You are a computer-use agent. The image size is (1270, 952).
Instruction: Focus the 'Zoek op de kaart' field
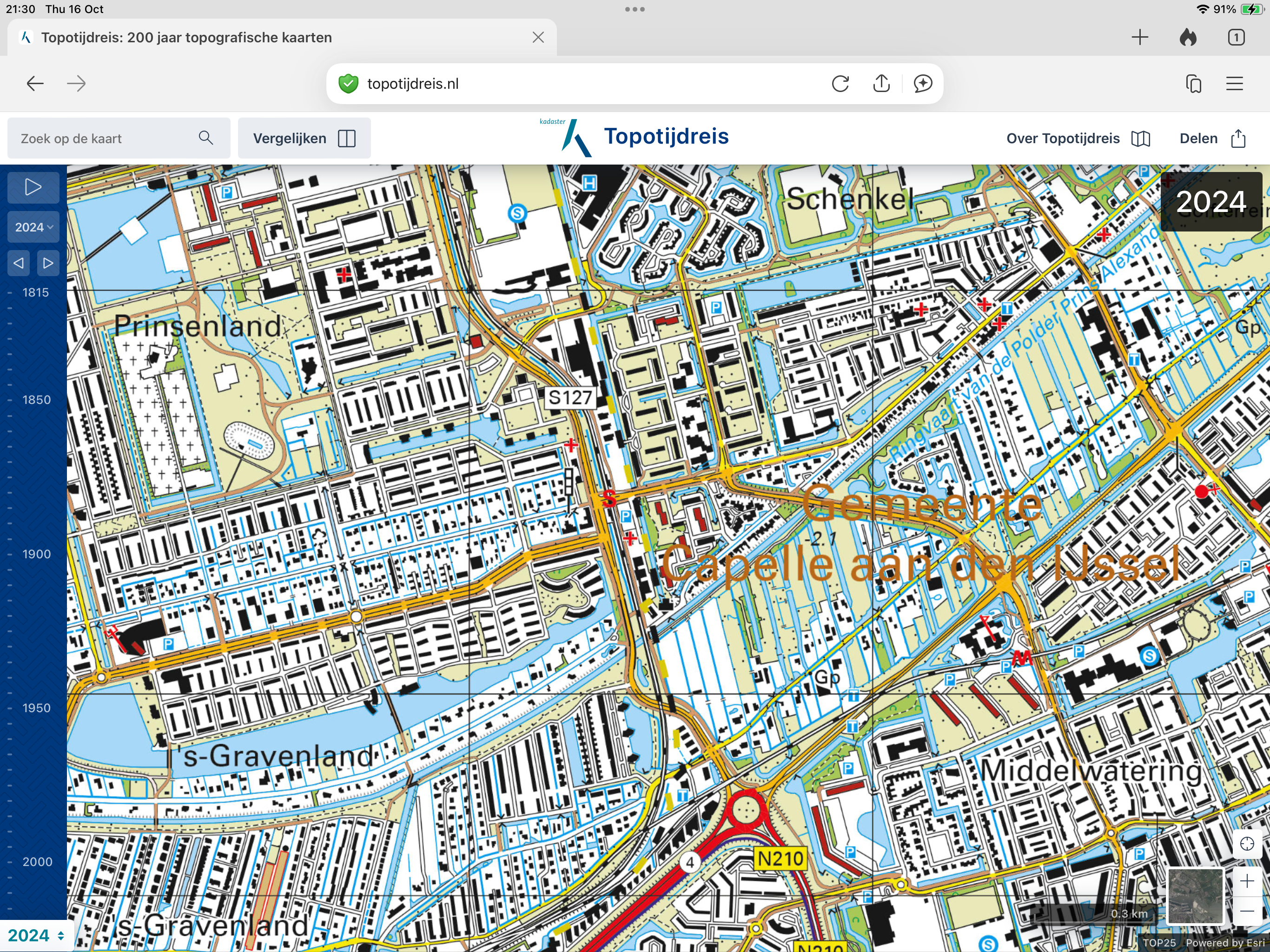pyautogui.click(x=103, y=139)
